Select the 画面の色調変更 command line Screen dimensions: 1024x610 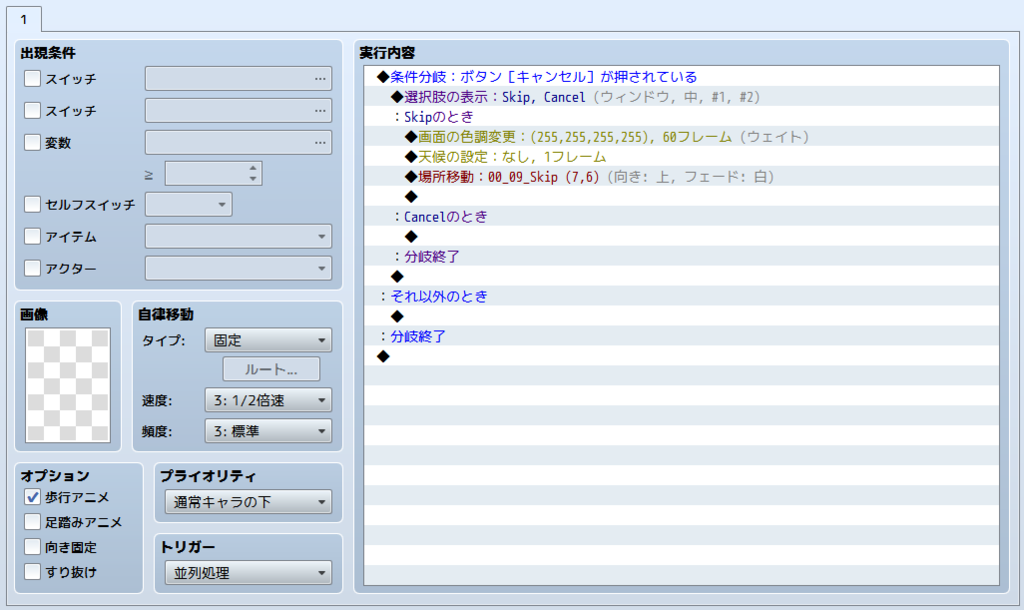681,137
